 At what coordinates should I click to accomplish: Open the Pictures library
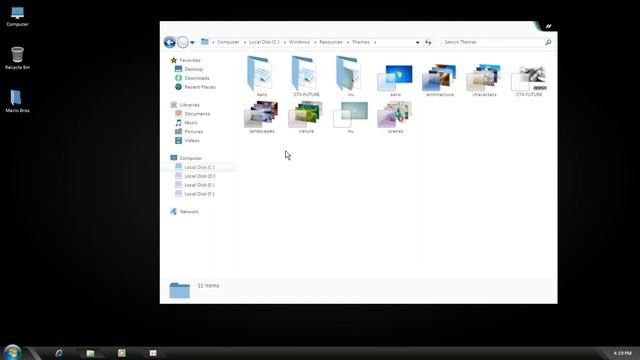coord(193,132)
